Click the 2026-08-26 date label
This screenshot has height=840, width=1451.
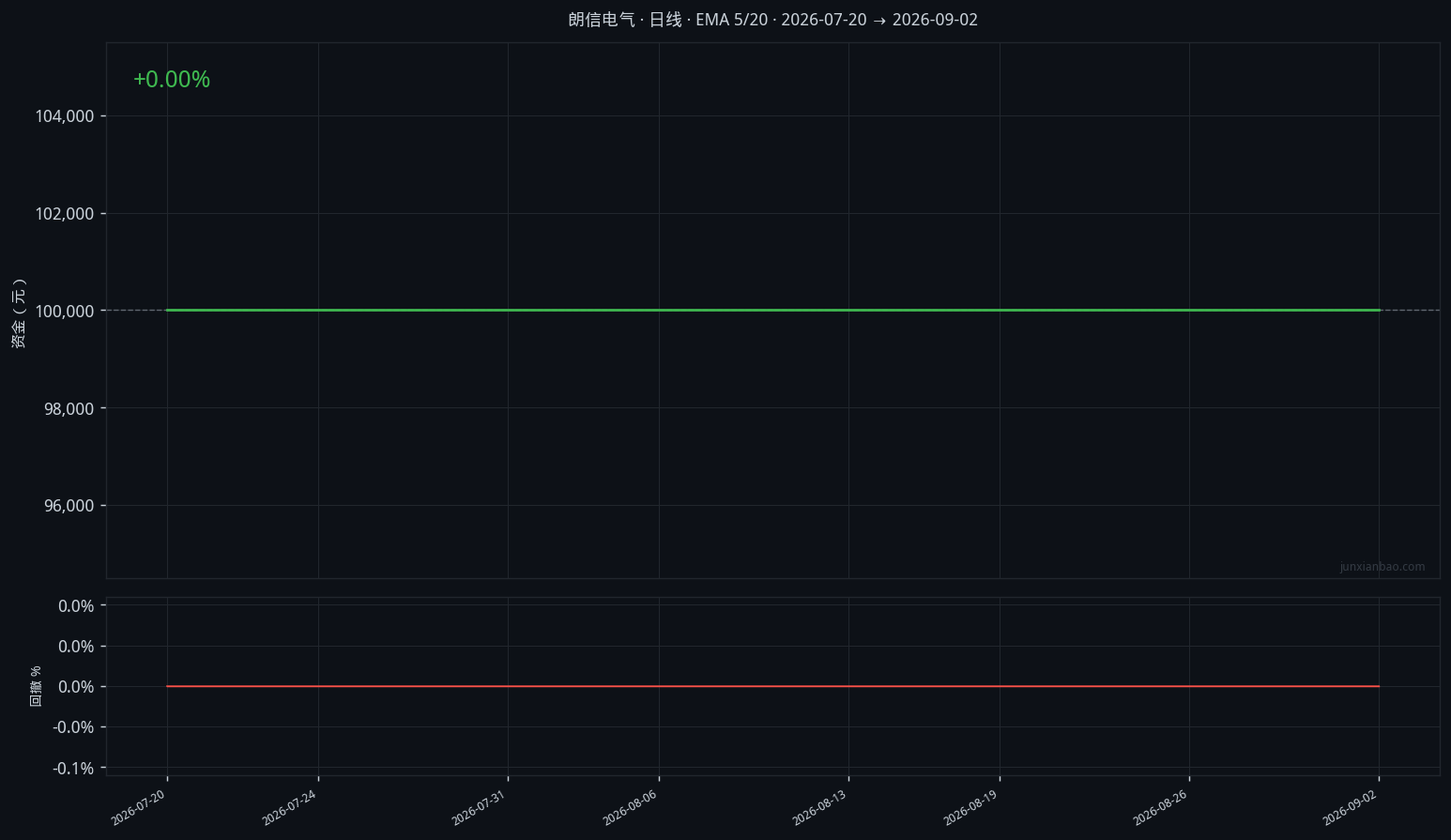(1160, 808)
